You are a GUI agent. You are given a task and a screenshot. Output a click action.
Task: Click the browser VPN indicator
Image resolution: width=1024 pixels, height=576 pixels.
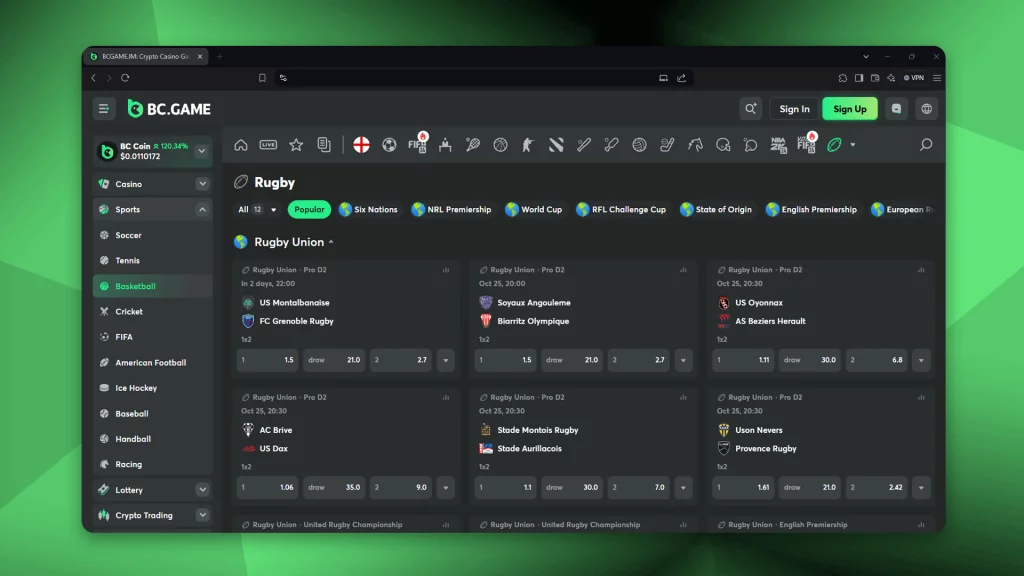tap(914, 78)
